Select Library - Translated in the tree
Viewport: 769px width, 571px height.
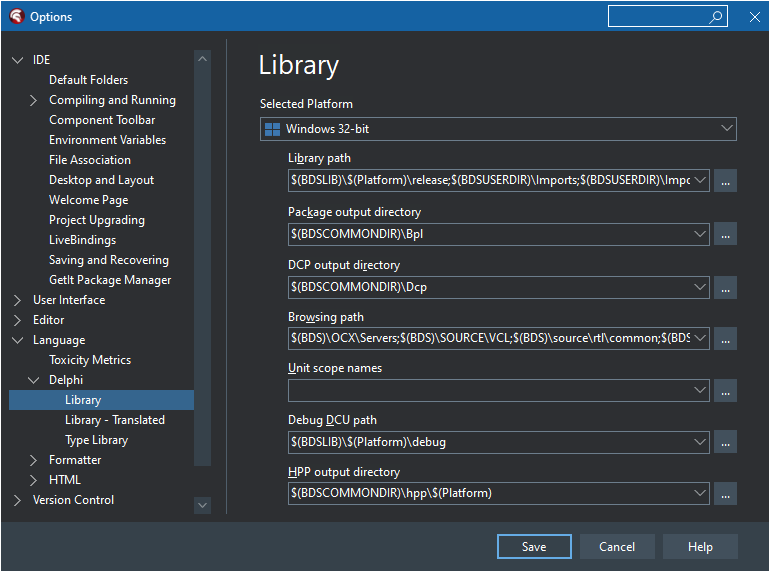115,420
